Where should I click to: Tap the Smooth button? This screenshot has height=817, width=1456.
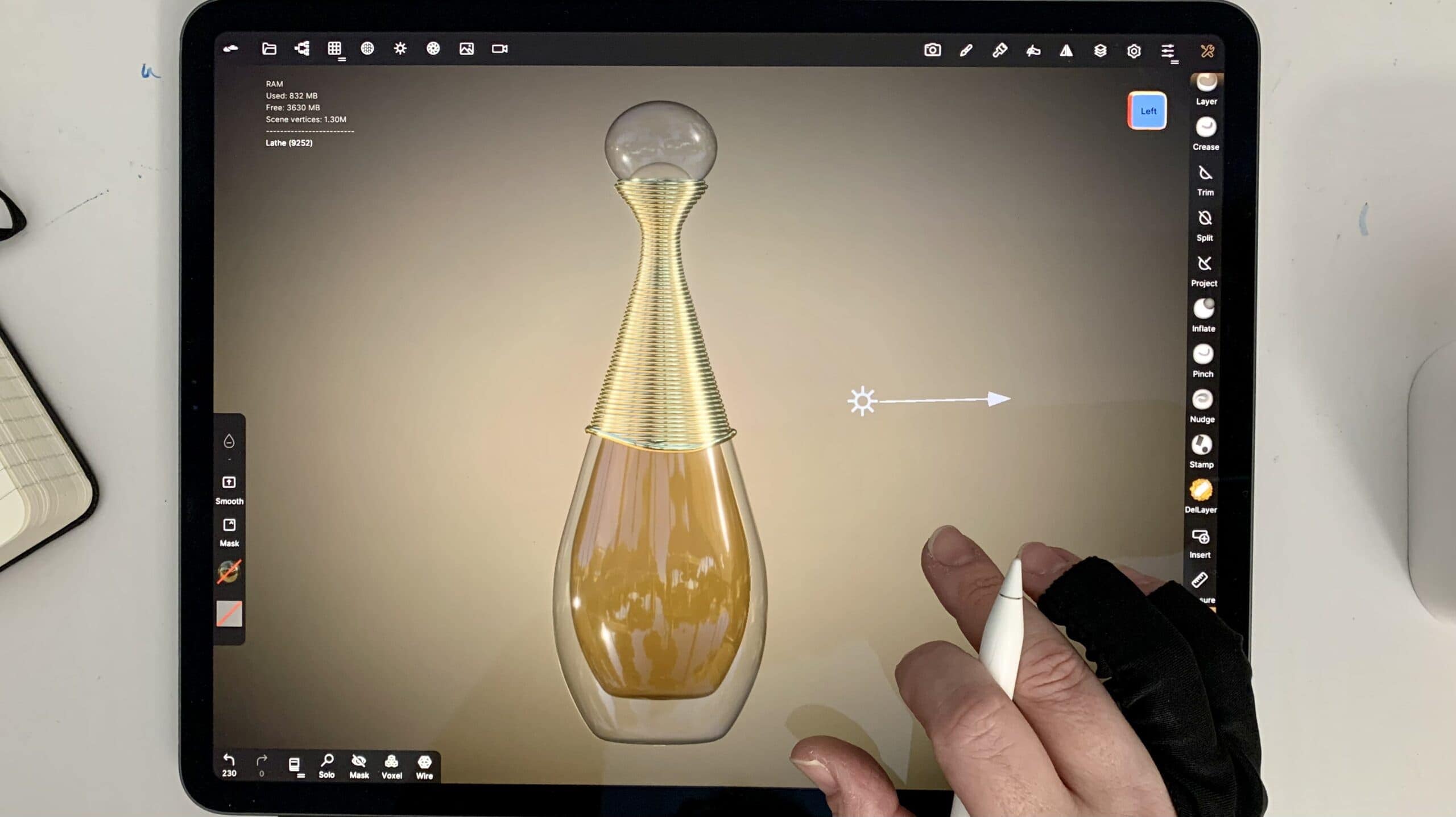pos(229,483)
